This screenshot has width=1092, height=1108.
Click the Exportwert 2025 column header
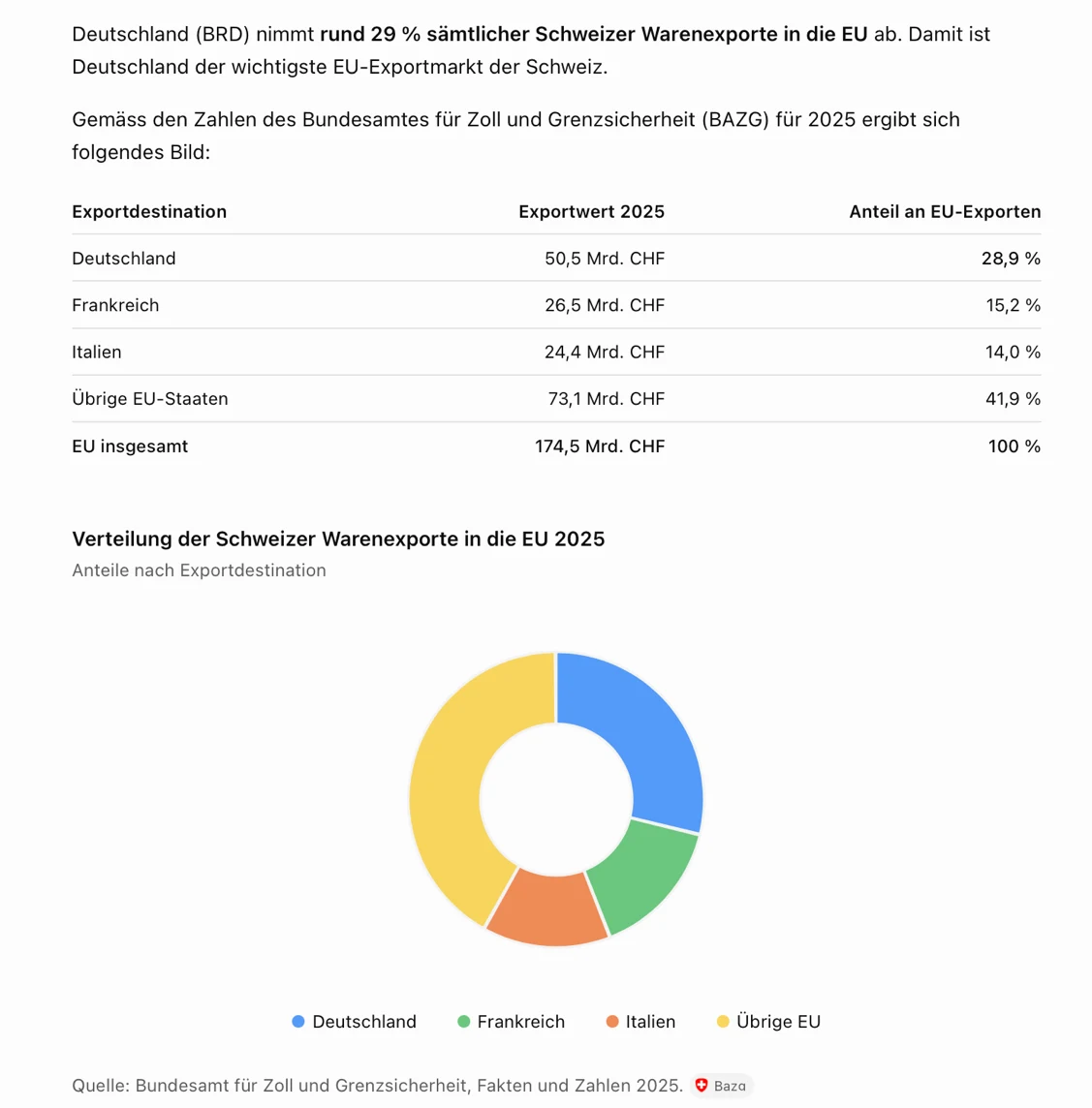[x=592, y=212]
